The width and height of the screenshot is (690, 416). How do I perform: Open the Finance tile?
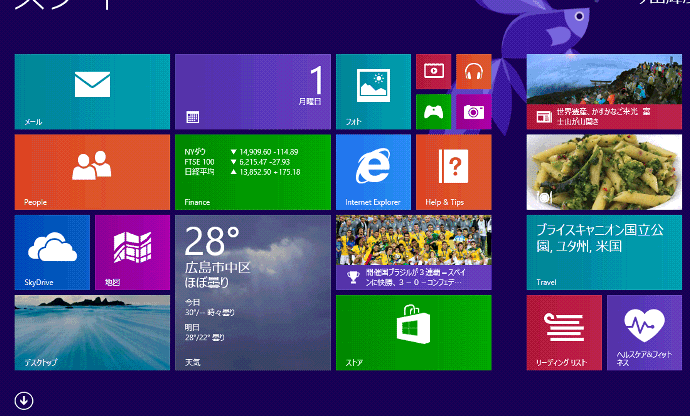[x=253, y=172]
